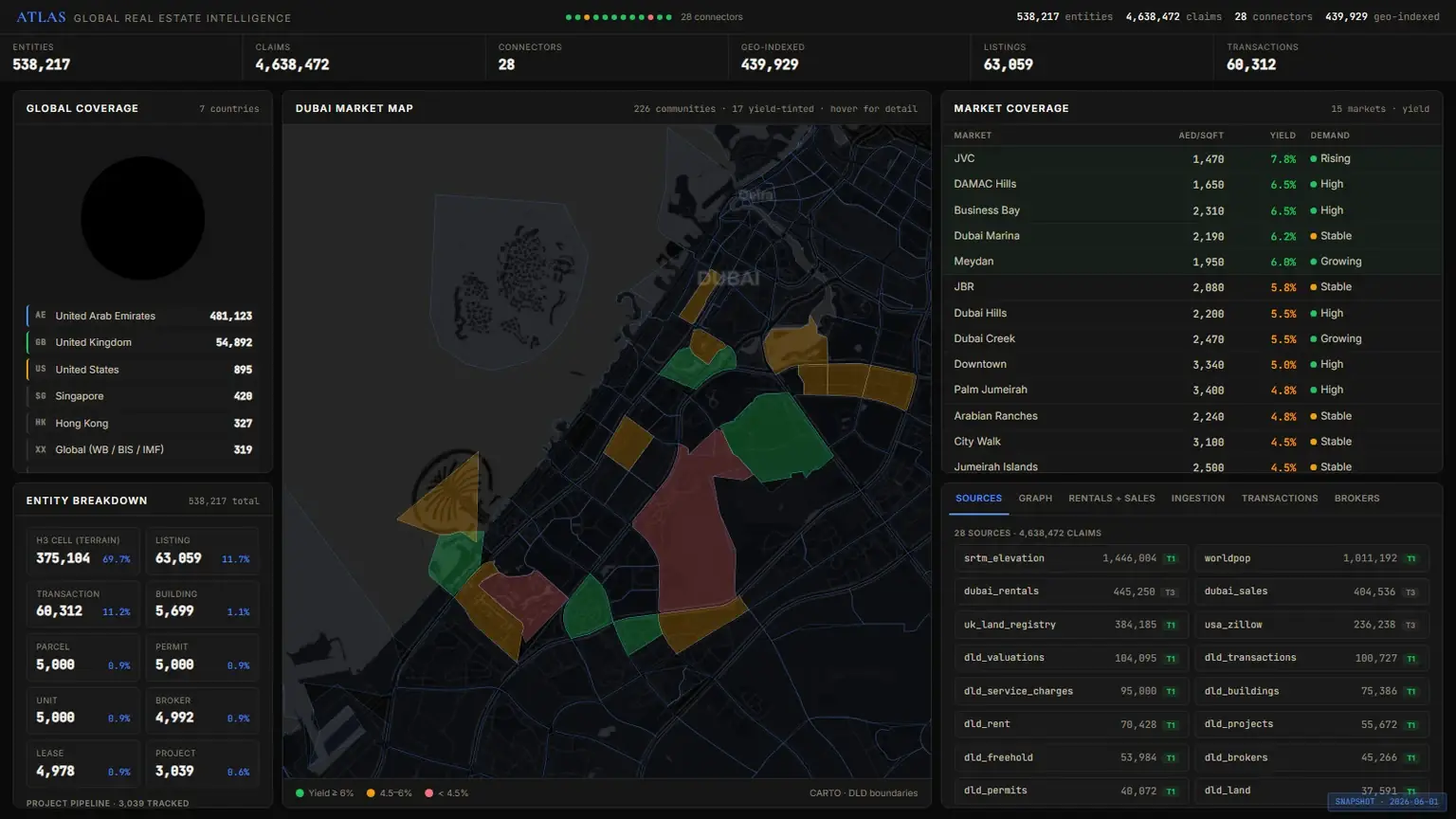Select Global (WB / BIS / IMF) row
The width and height of the screenshot is (1456, 819).
[143, 449]
